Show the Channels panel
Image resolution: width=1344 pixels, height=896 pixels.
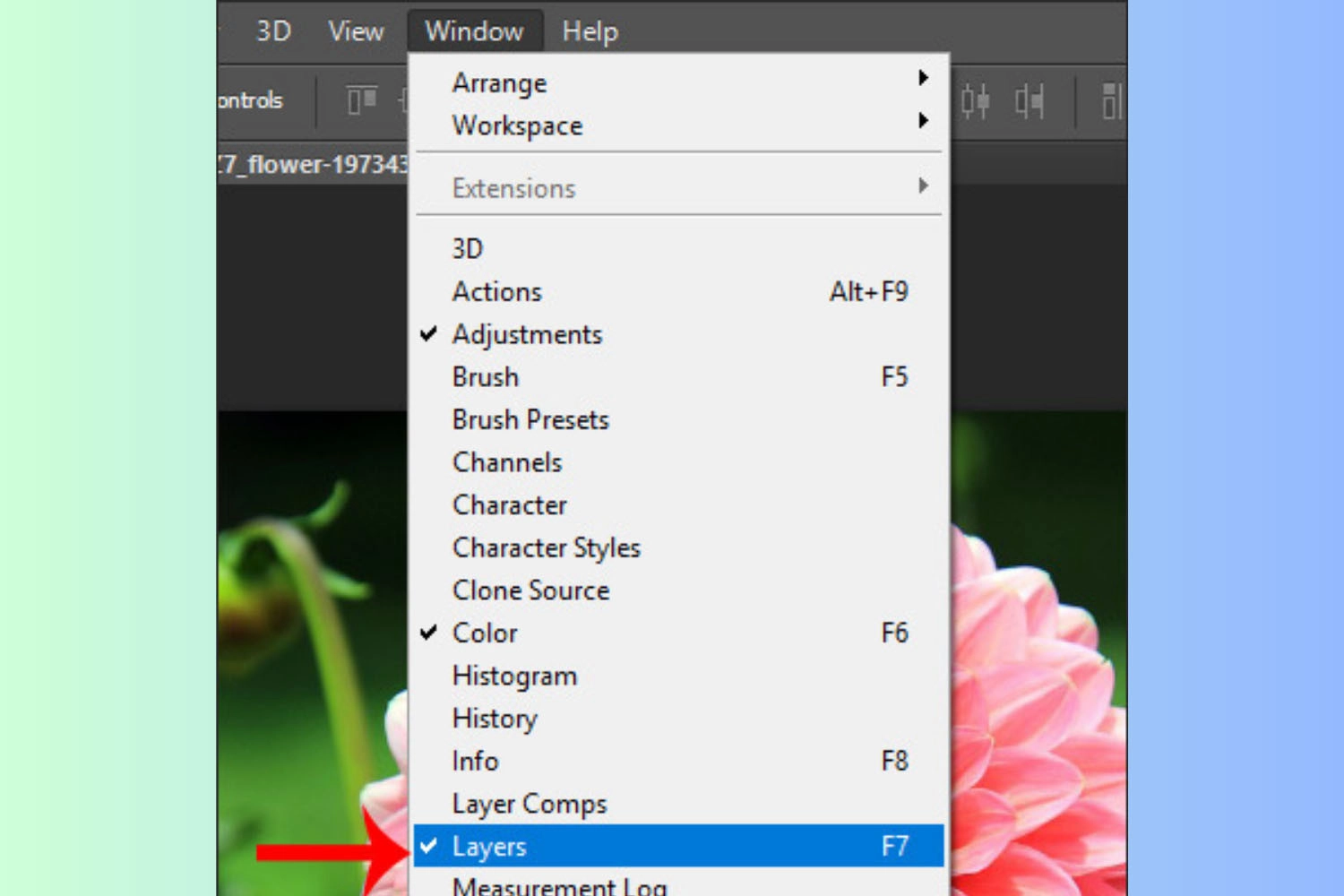pyautogui.click(x=678, y=462)
